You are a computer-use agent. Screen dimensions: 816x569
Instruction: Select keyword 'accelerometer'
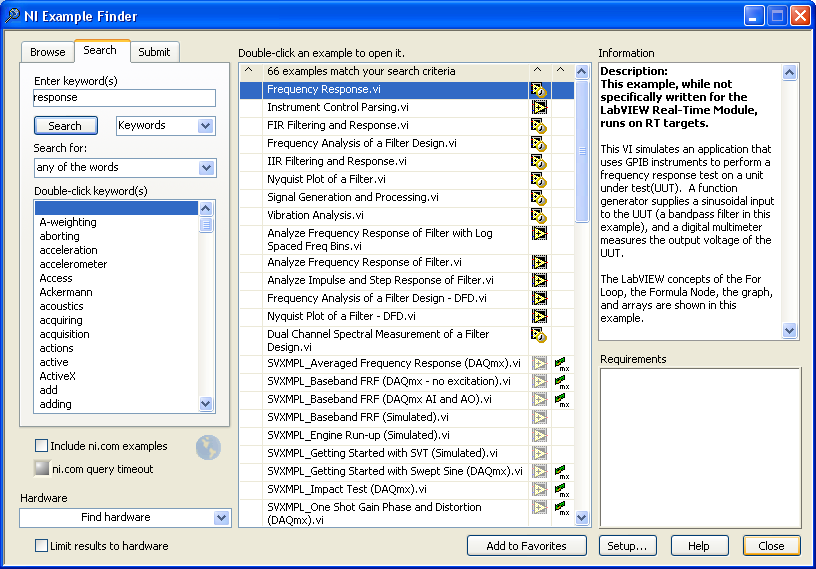(x=73, y=264)
